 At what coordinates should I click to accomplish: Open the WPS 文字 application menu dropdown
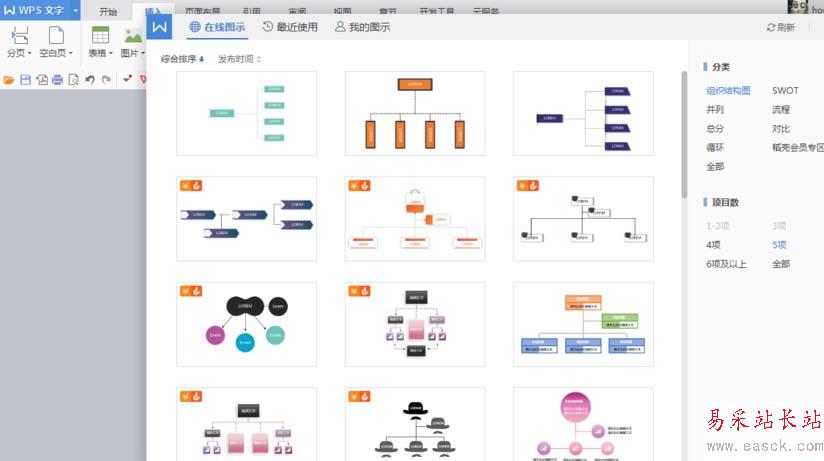(x=75, y=10)
